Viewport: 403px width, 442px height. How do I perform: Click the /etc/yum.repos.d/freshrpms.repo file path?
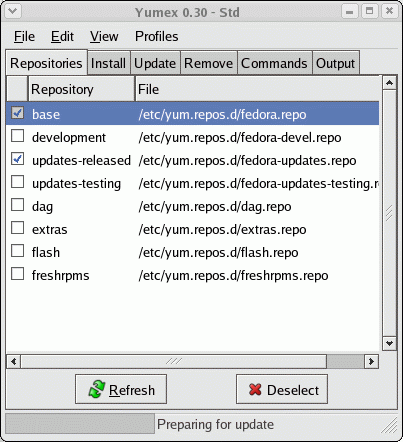[233, 275]
